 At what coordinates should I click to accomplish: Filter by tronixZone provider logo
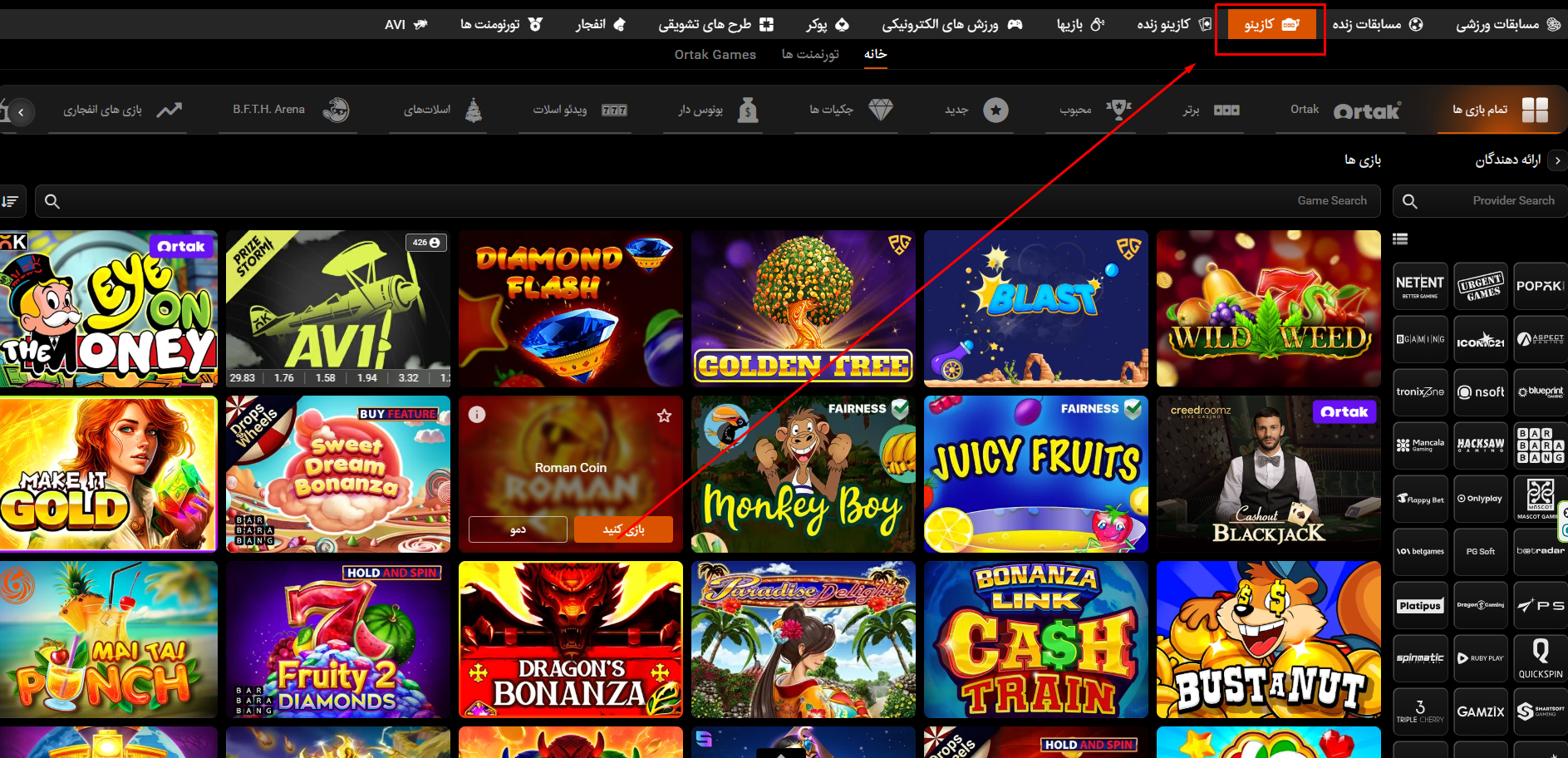point(1420,392)
